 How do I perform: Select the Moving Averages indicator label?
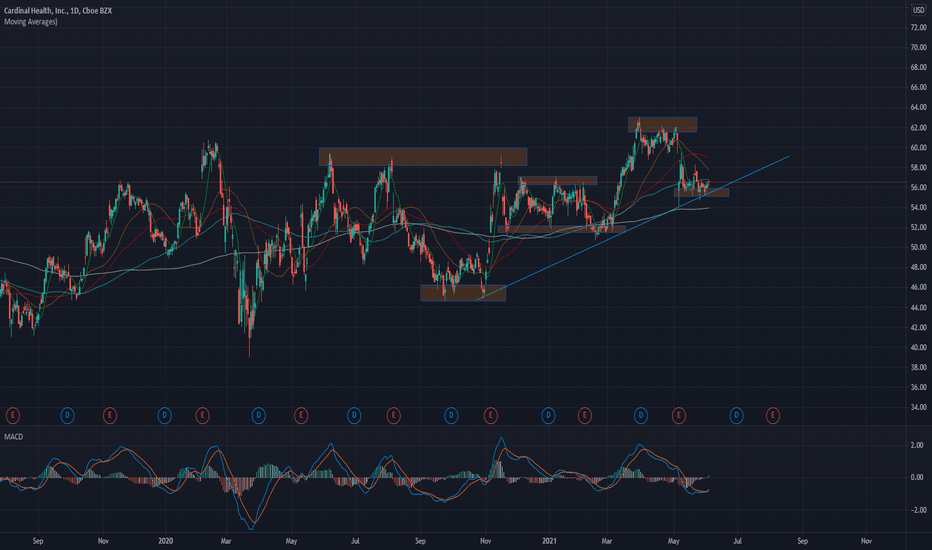point(30,21)
